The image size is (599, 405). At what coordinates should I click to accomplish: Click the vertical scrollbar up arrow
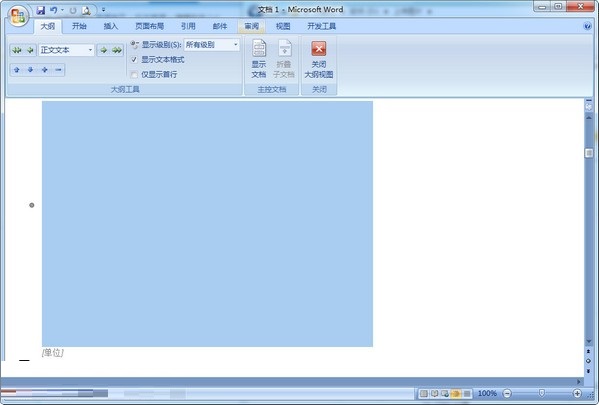coord(589,118)
